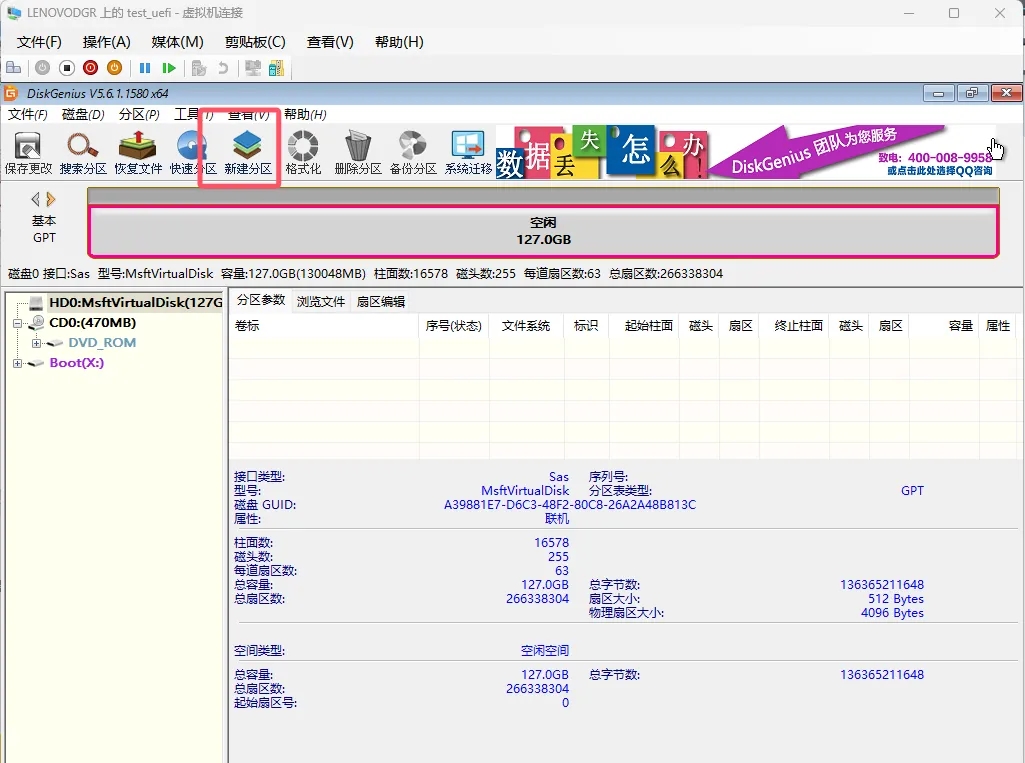Select CD0:(470MB) tree item
Viewport: 1025px width, 763px height.
pos(93,322)
